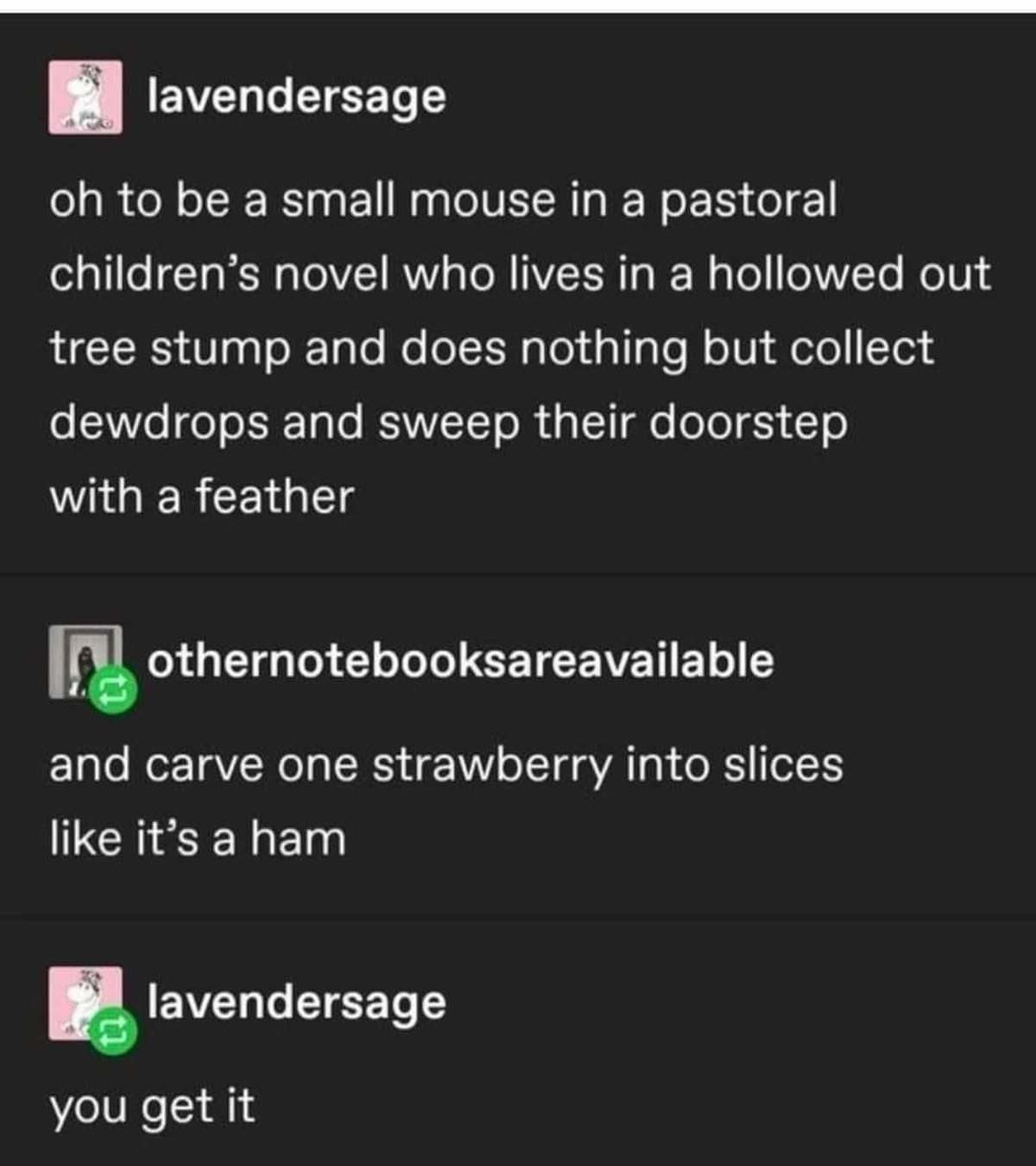Click the line 'like it's a ham'
This screenshot has height=1166, width=1036.
click(198, 839)
